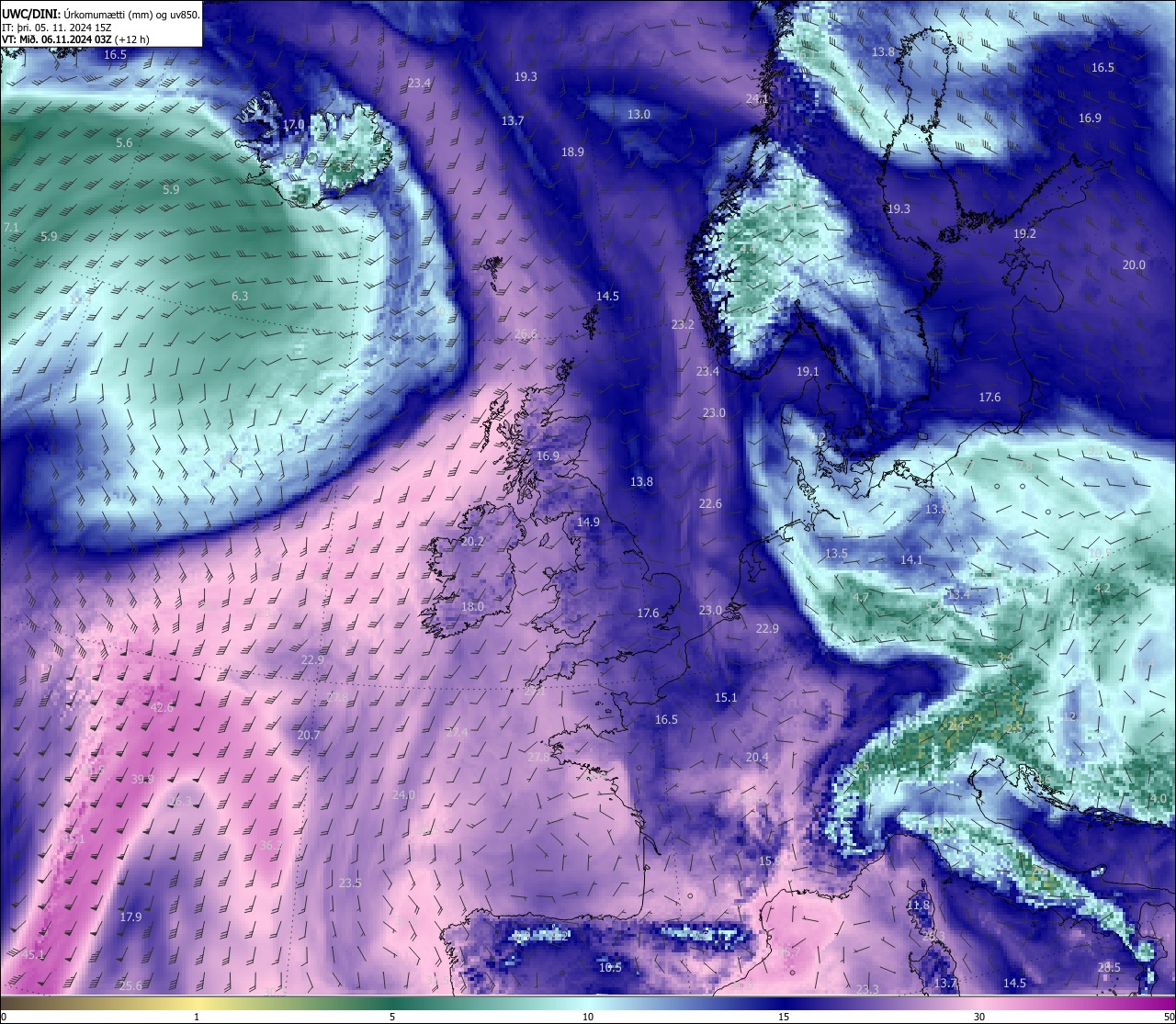Click the IT 05.11.2024 15Z init time line
This screenshot has height=1024, width=1176.
pos(57,28)
